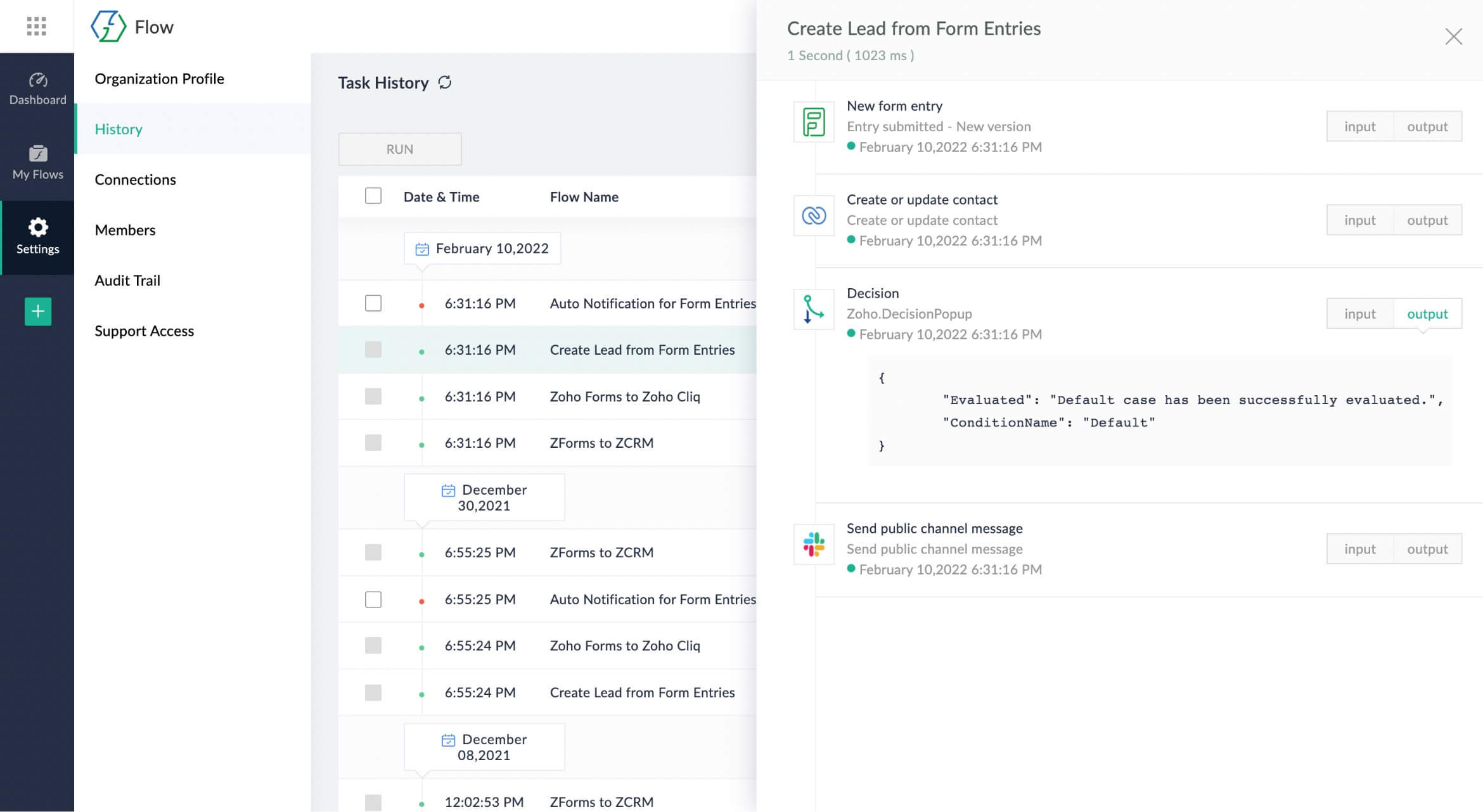Viewport: 1483px width, 812px height.
Task: Click the RUN button
Action: click(x=400, y=149)
